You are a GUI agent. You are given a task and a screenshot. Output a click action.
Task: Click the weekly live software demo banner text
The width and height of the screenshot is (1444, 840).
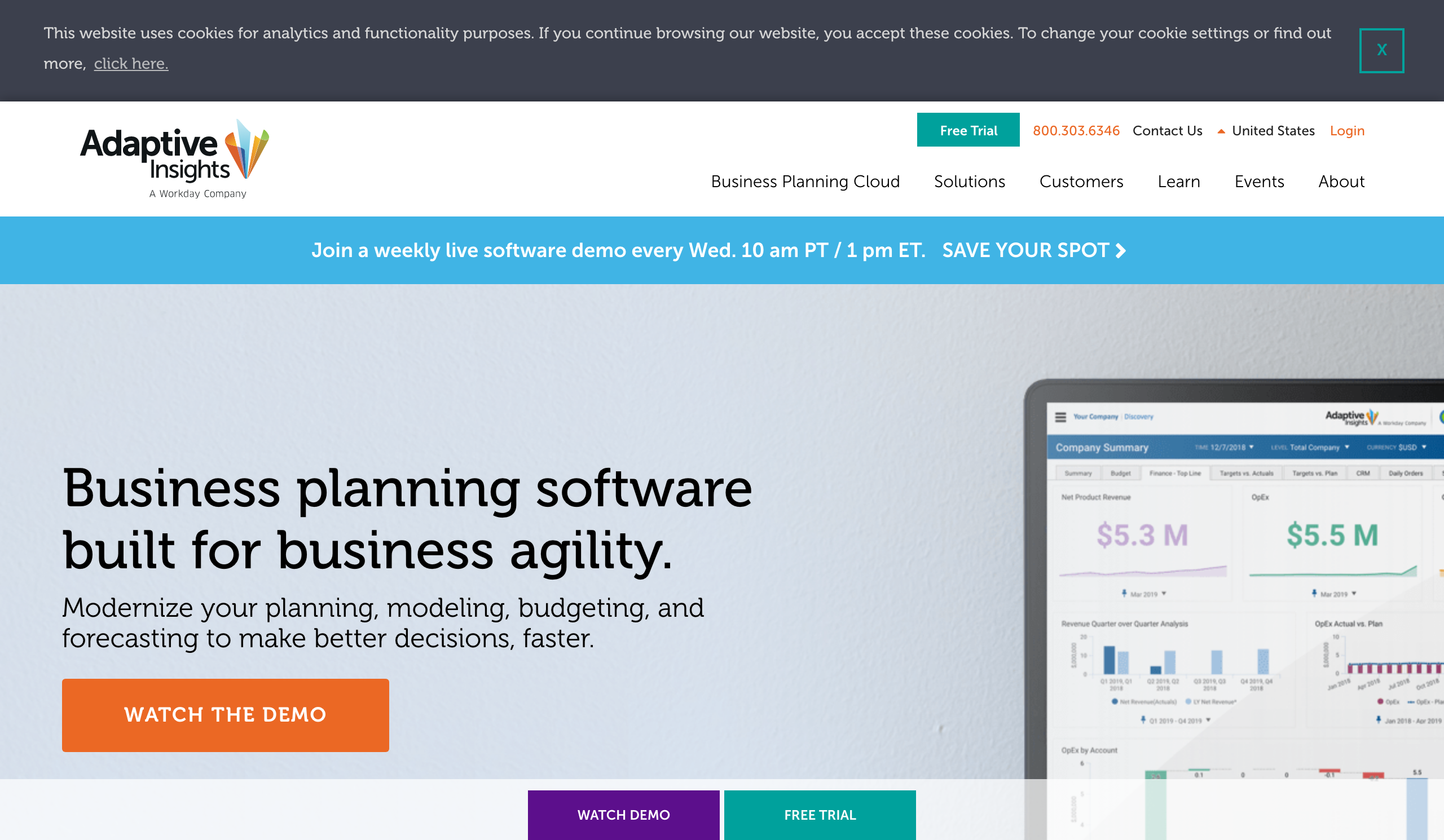618,250
